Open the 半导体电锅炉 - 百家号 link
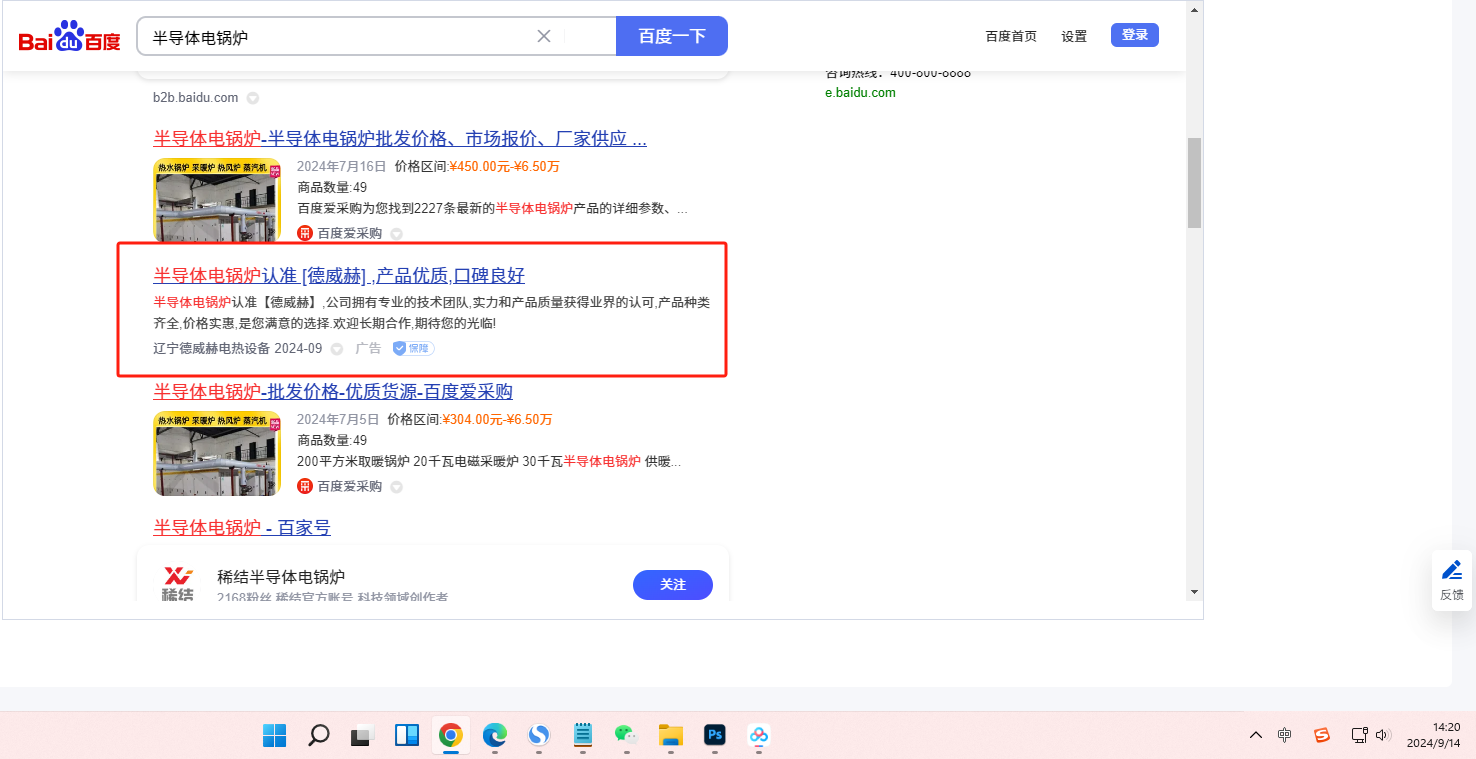Image resolution: width=1476 pixels, height=759 pixels. point(242,527)
